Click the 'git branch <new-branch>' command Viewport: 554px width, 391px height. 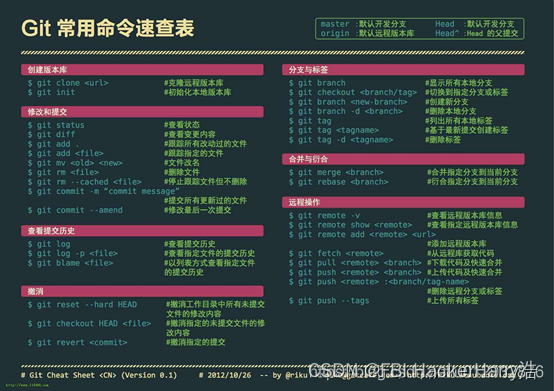(x=348, y=102)
